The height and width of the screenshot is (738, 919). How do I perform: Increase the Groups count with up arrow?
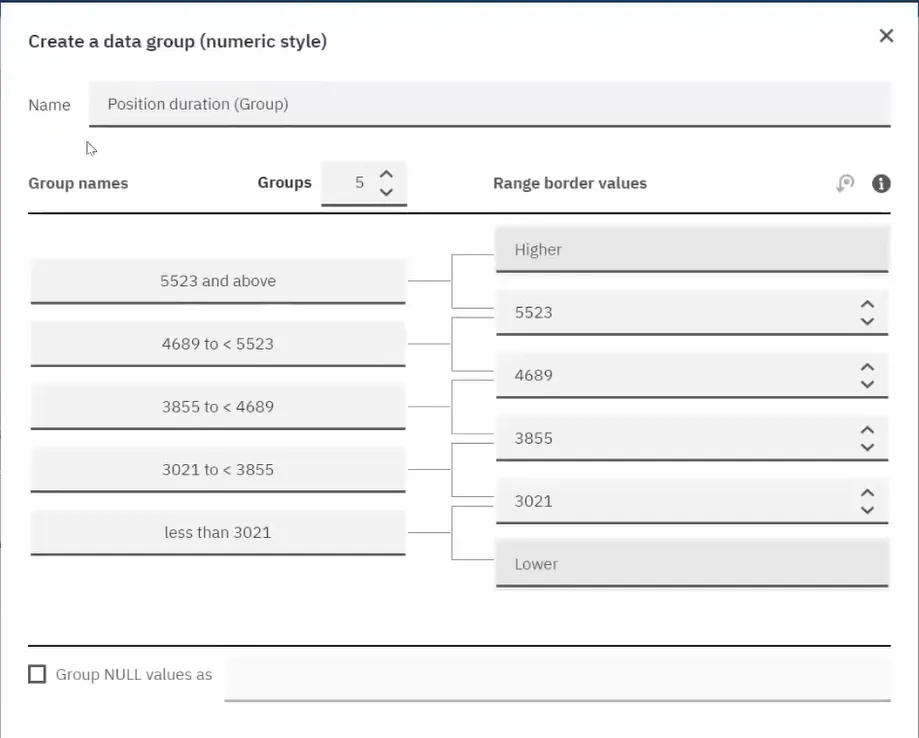[386, 174]
